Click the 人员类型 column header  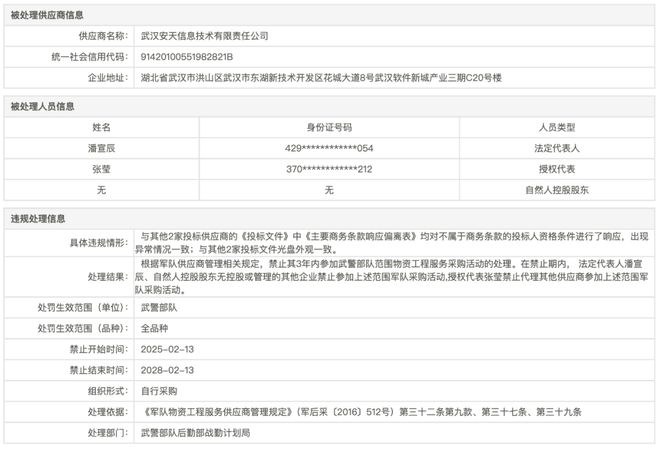[x=557, y=128]
